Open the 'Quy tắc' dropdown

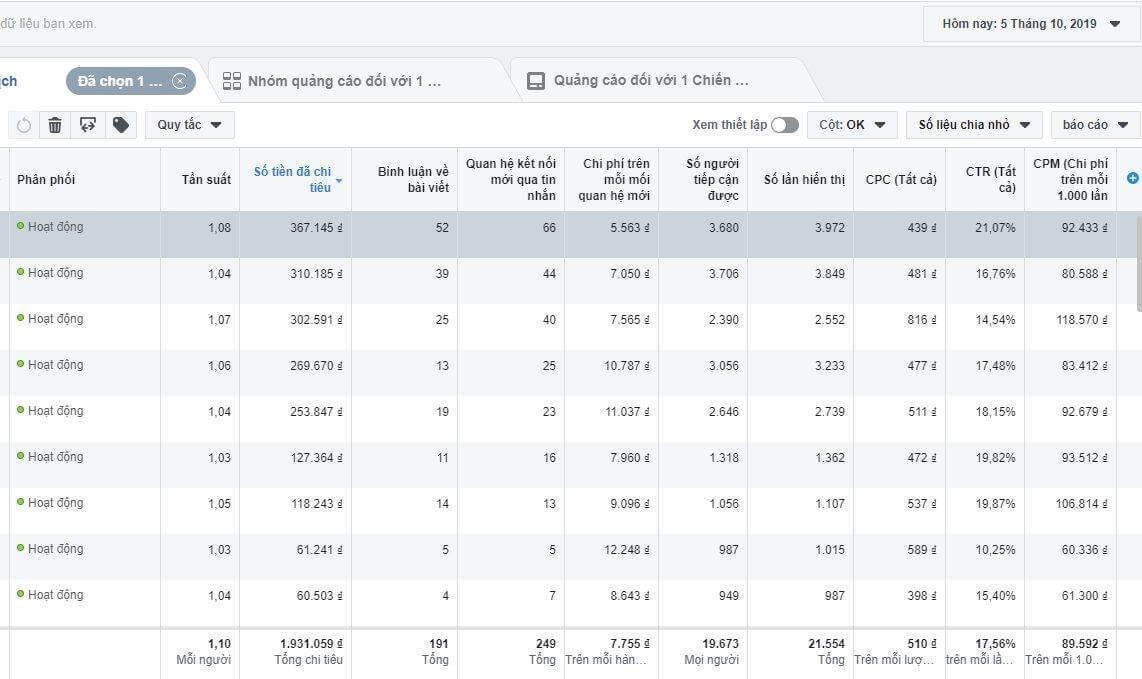tap(189, 125)
